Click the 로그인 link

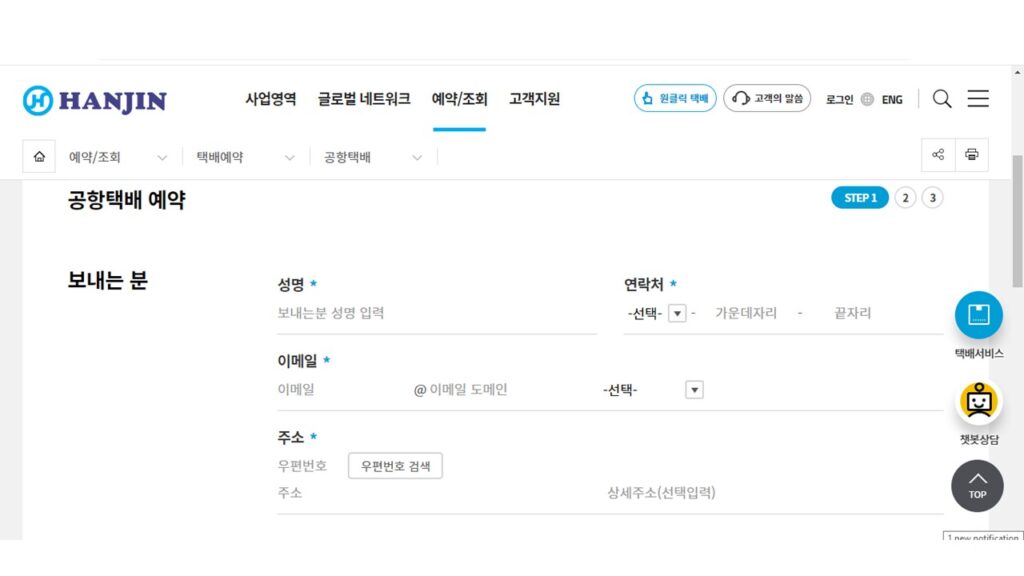pyautogui.click(x=839, y=99)
